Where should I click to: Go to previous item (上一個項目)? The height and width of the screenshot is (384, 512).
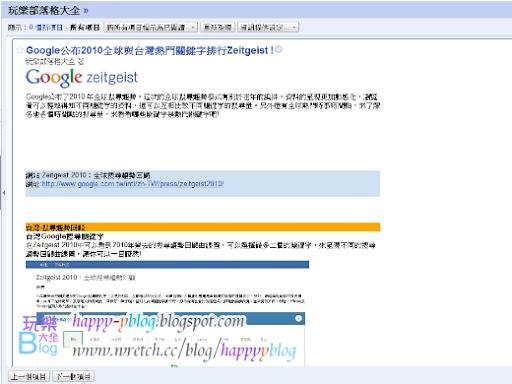point(29,377)
